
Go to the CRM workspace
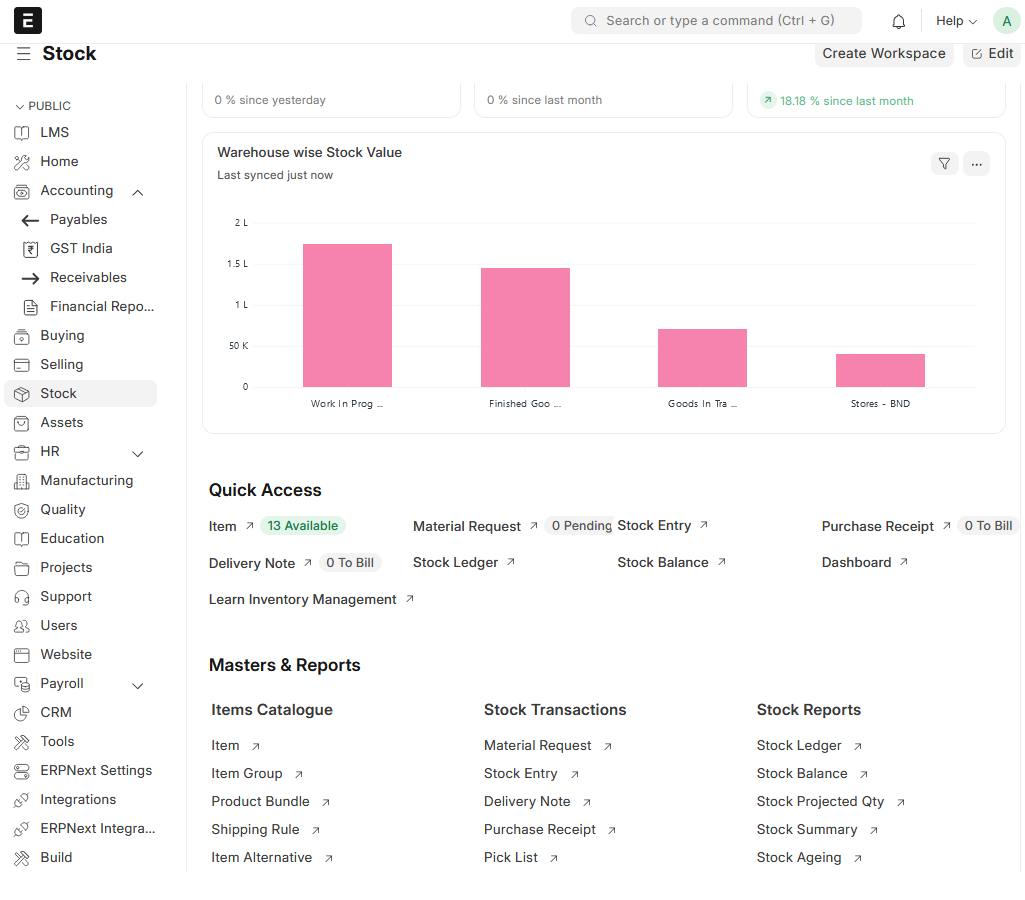pyautogui.click(x=56, y=713)
